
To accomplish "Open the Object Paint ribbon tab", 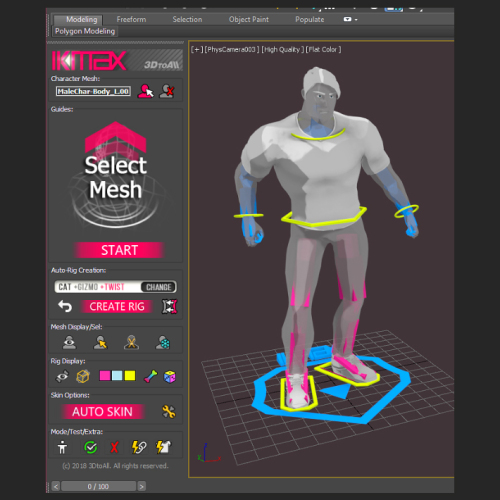I will point(249,20).
